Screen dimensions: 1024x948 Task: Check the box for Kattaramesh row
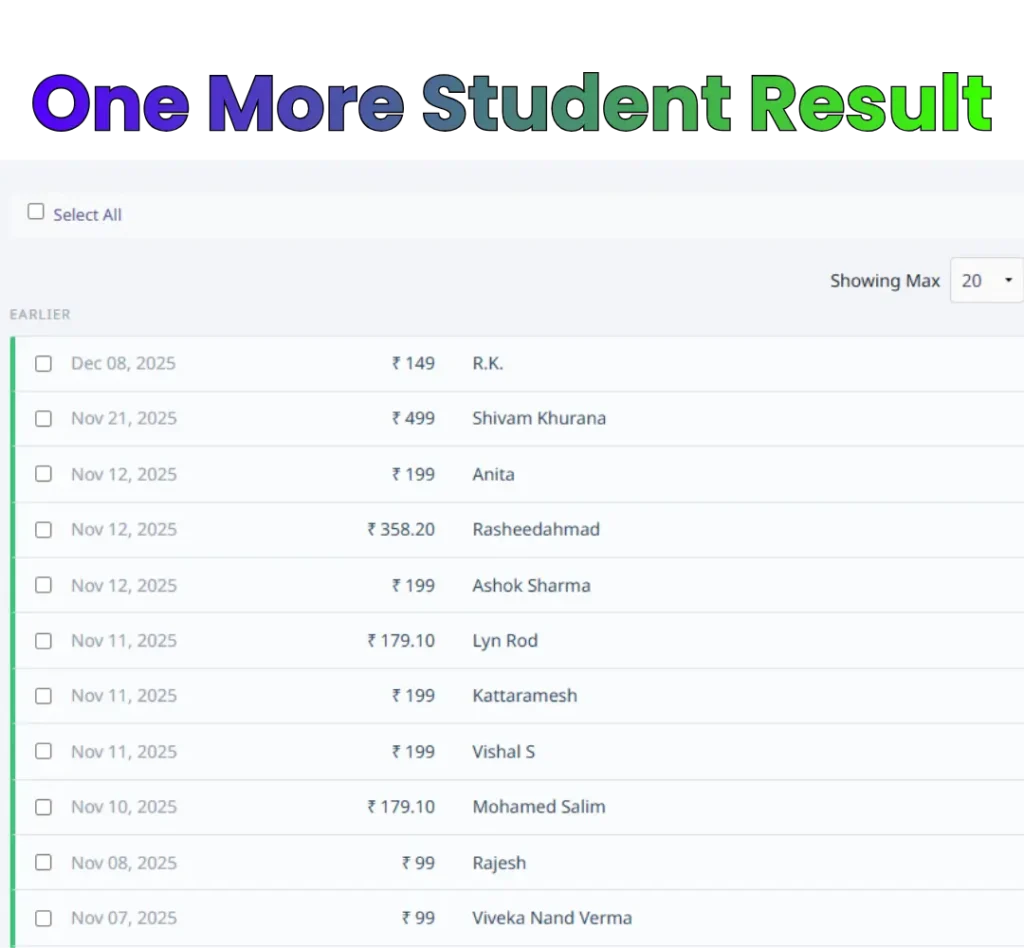43,696
